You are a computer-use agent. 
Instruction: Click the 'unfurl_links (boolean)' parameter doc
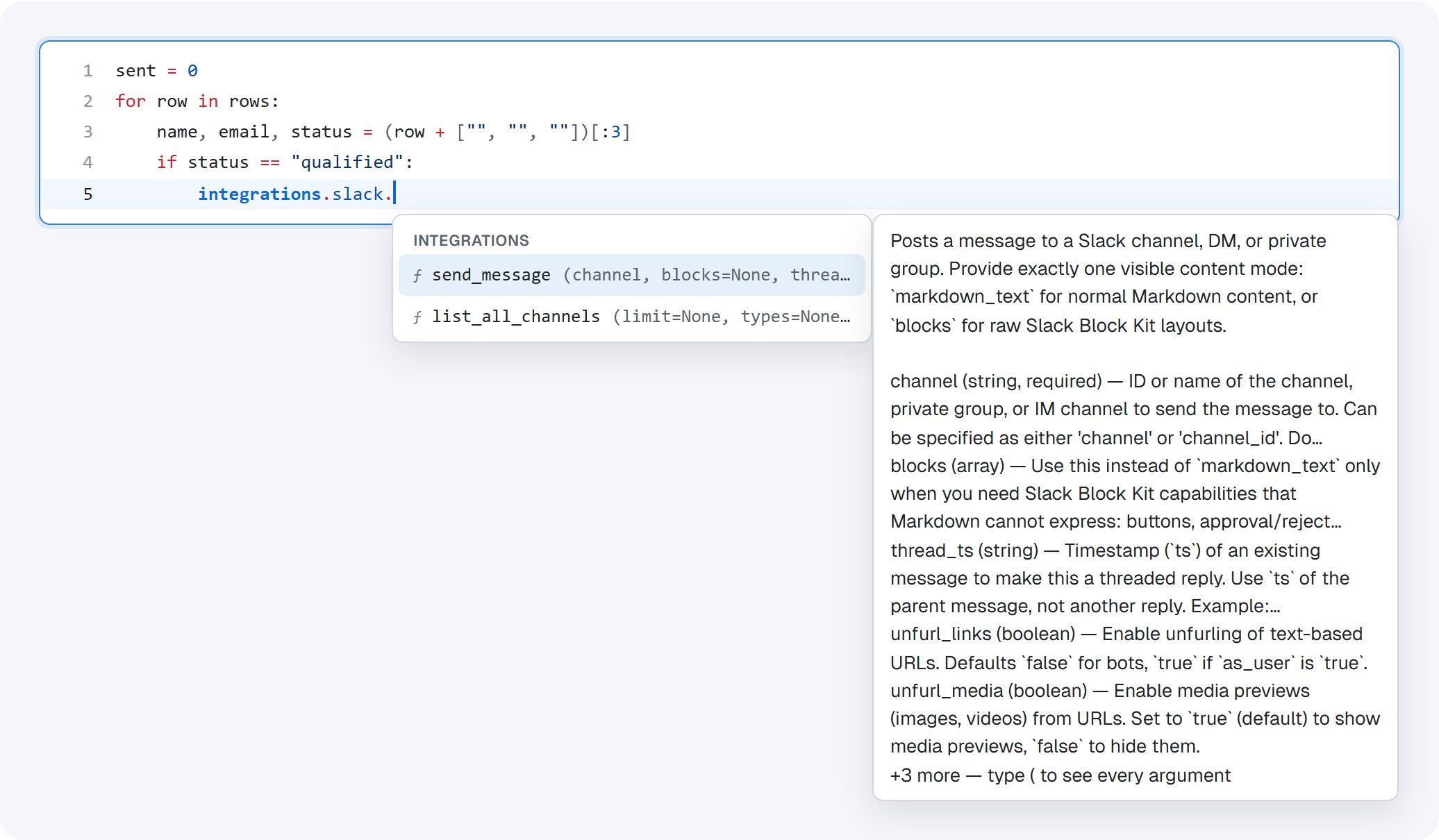click(x=1129, y=648)
